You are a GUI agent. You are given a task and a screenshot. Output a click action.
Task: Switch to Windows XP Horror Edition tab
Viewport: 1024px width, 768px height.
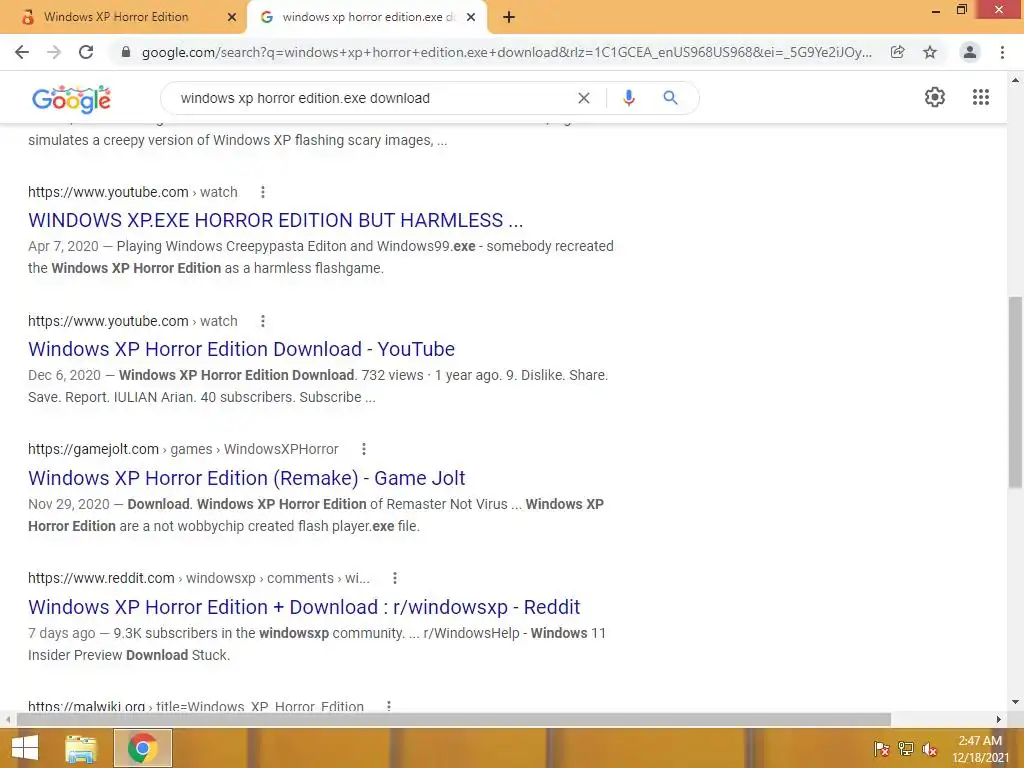116,17
